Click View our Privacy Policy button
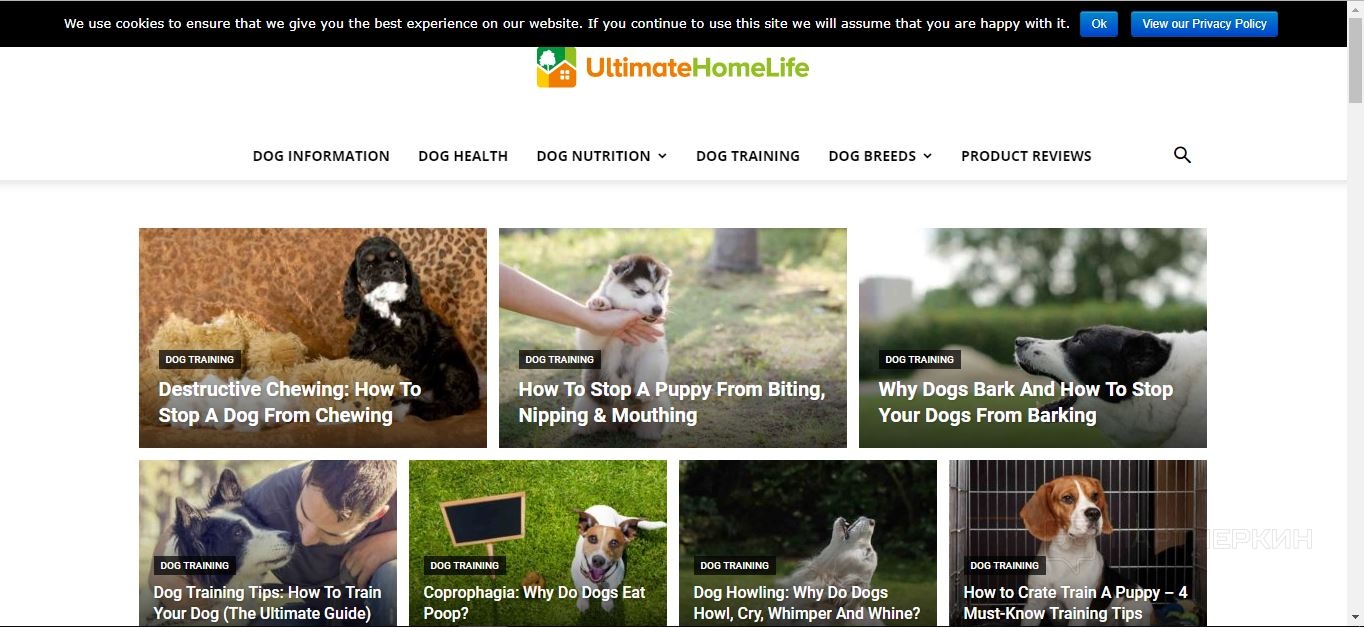 point(1204,24)
